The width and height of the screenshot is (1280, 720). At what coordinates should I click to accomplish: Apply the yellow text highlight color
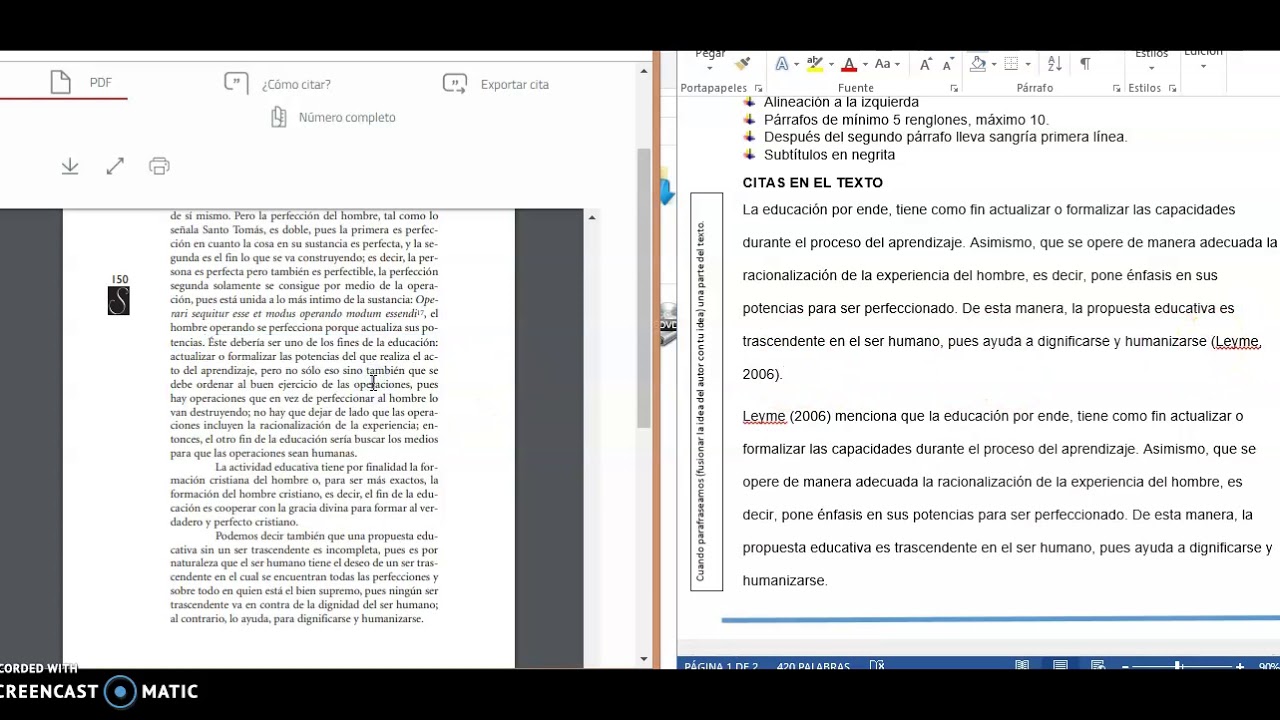815,64
